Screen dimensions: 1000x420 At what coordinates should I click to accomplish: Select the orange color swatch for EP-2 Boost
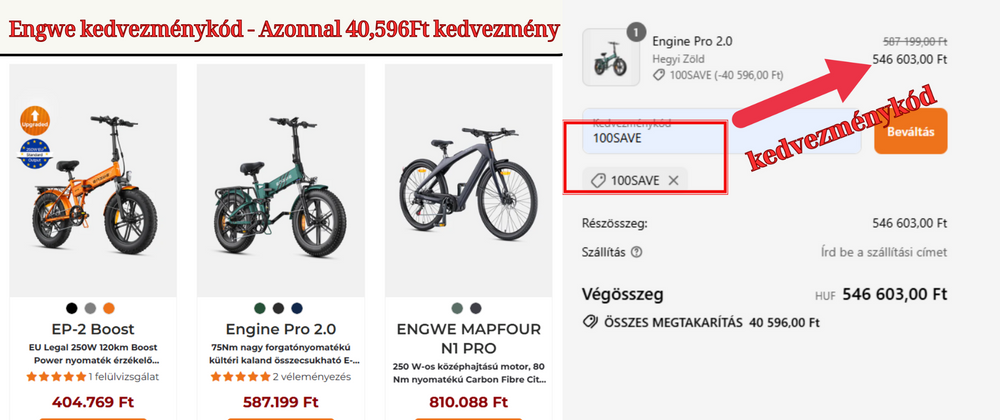tap(109, 307)
